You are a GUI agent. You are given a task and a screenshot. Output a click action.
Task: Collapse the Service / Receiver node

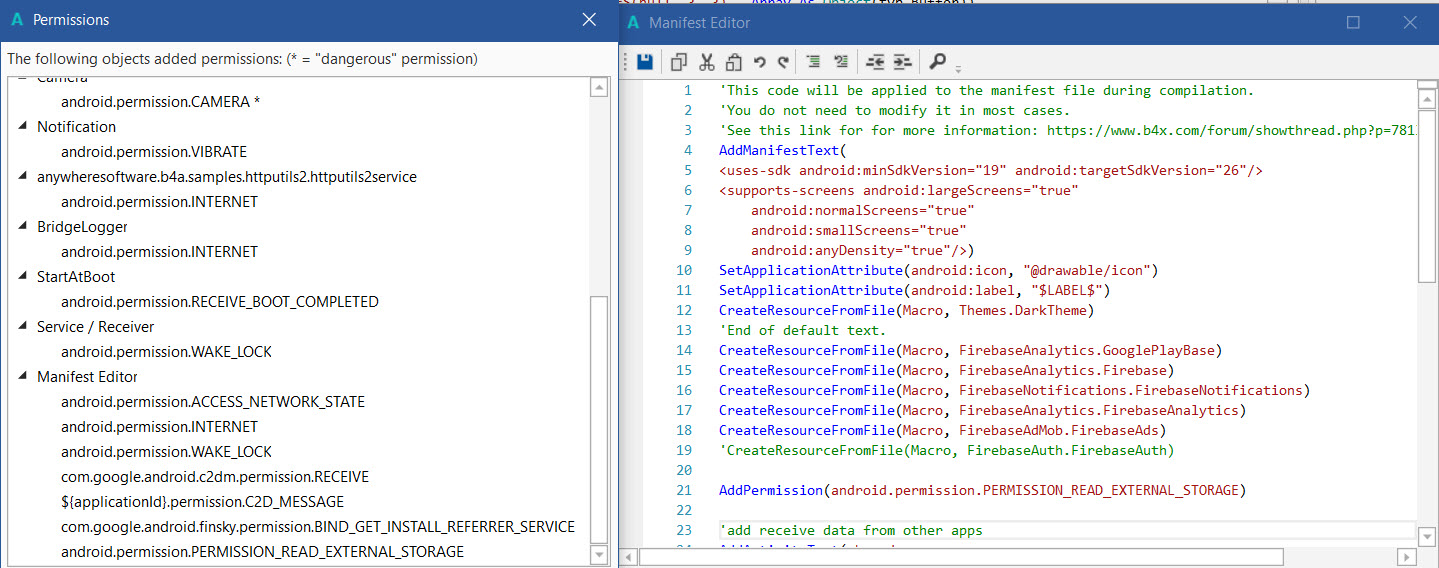tap(23, 327)
